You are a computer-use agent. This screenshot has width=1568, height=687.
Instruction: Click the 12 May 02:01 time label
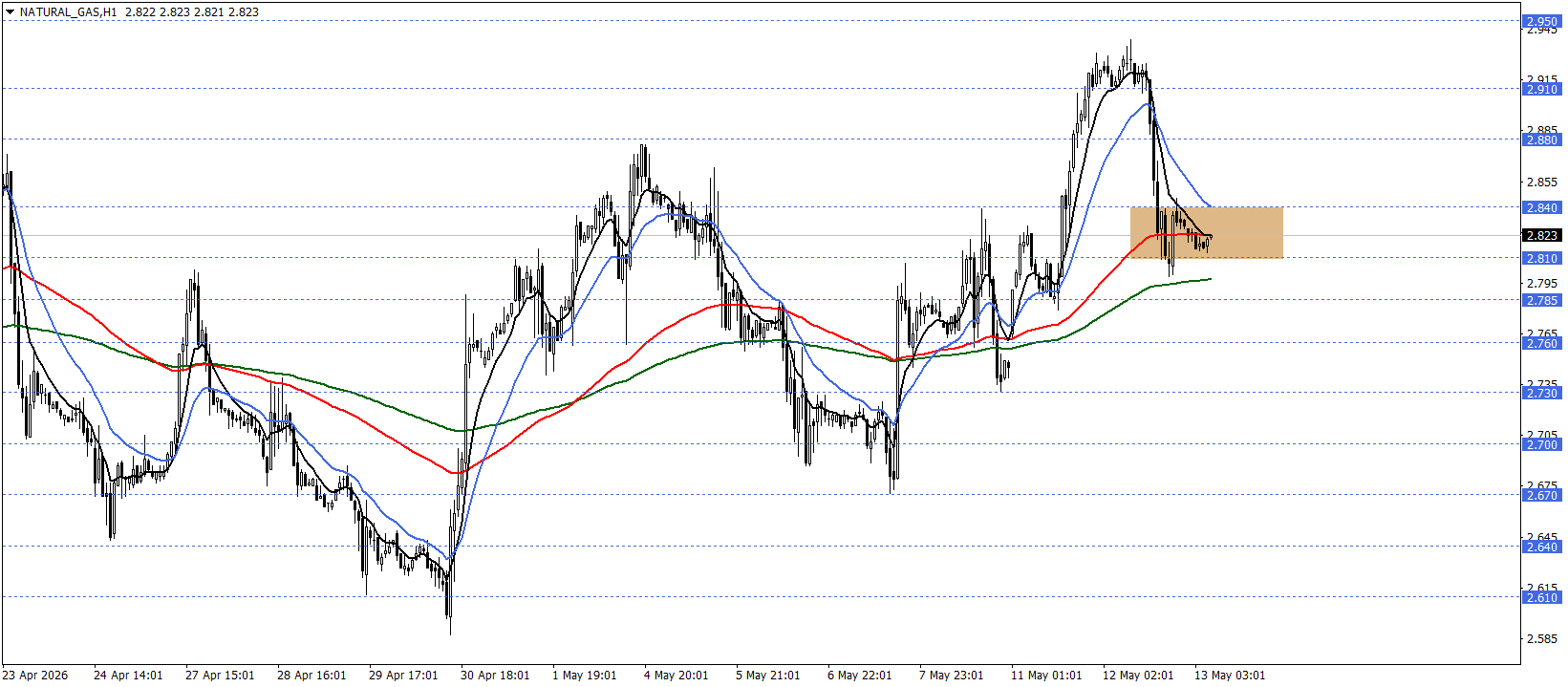[1138, 675]
